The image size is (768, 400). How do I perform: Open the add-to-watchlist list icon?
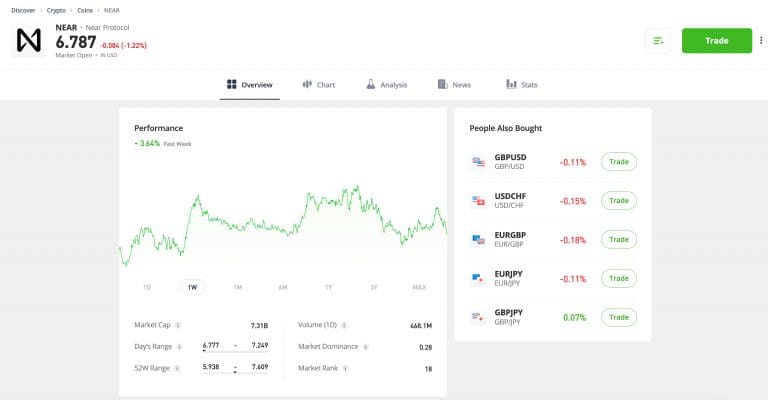click(658, 41)
